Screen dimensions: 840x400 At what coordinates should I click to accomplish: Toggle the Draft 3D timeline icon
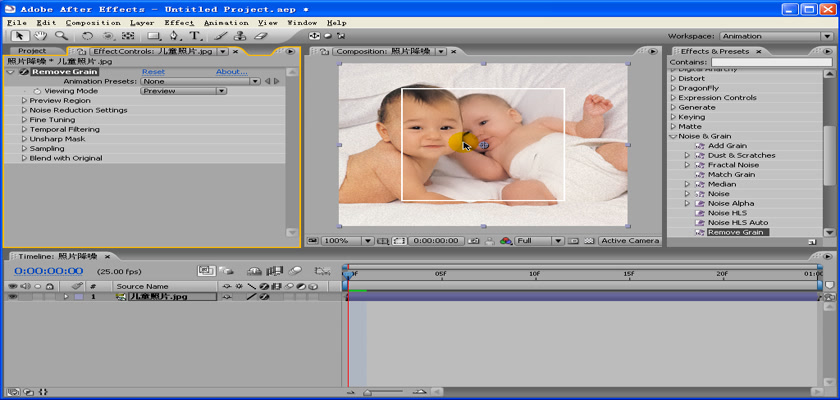[x=227, y=271]
